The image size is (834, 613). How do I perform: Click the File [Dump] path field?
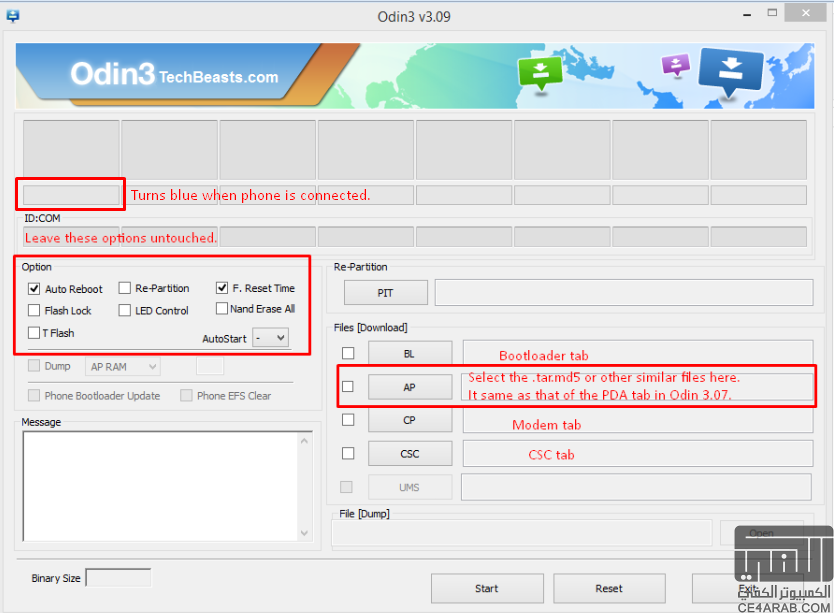(x=522, y=533)
